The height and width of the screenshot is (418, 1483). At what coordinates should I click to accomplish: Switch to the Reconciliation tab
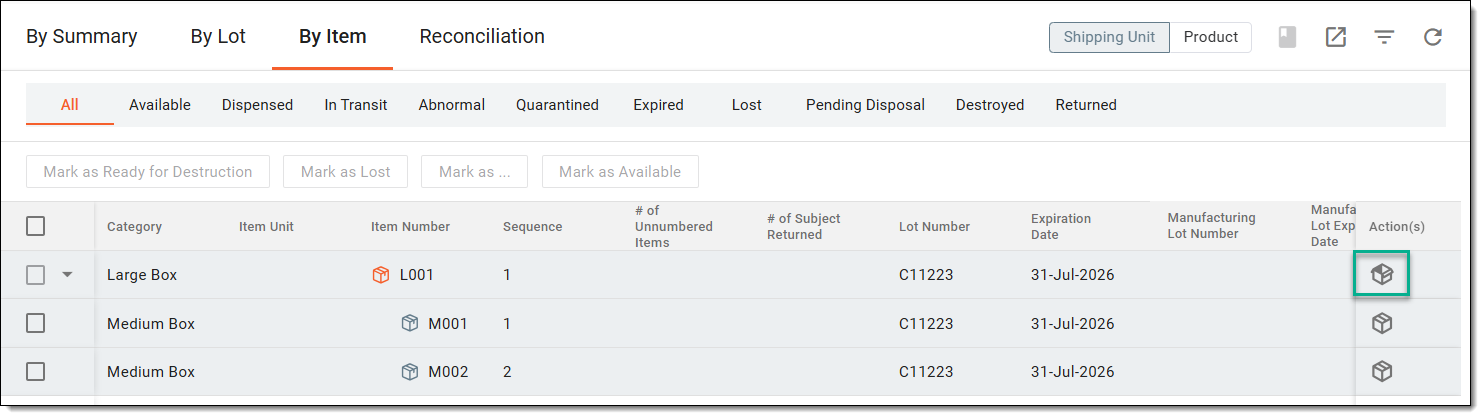pos(482,37)
